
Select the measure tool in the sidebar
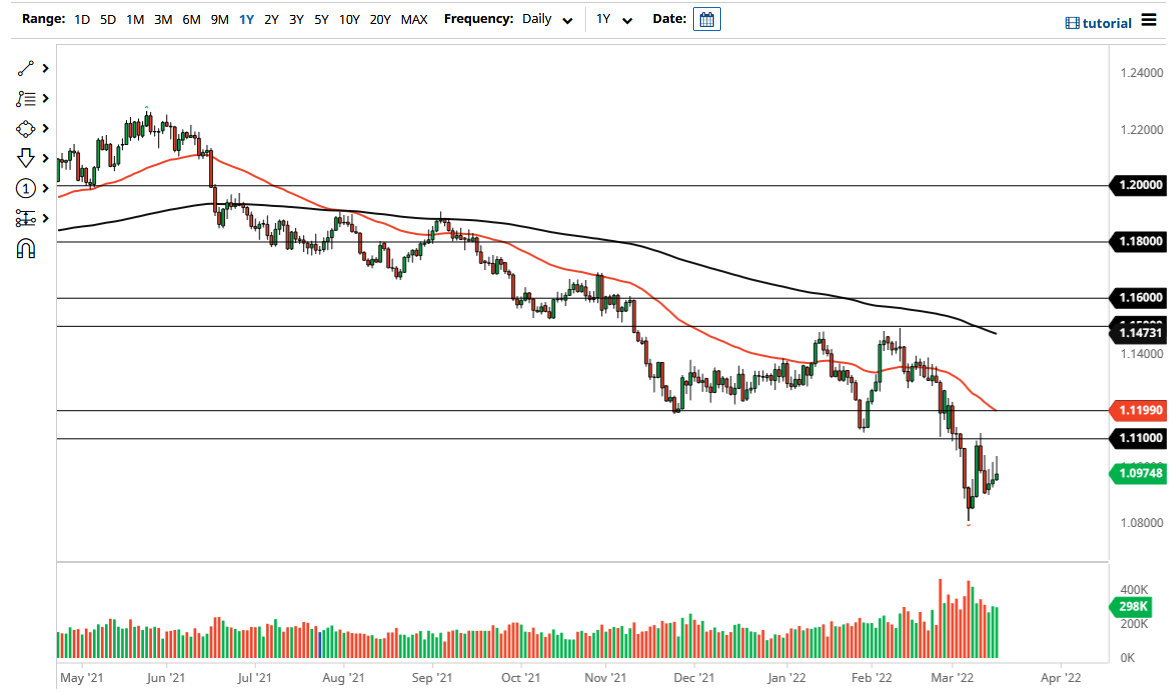coord(24,218)
